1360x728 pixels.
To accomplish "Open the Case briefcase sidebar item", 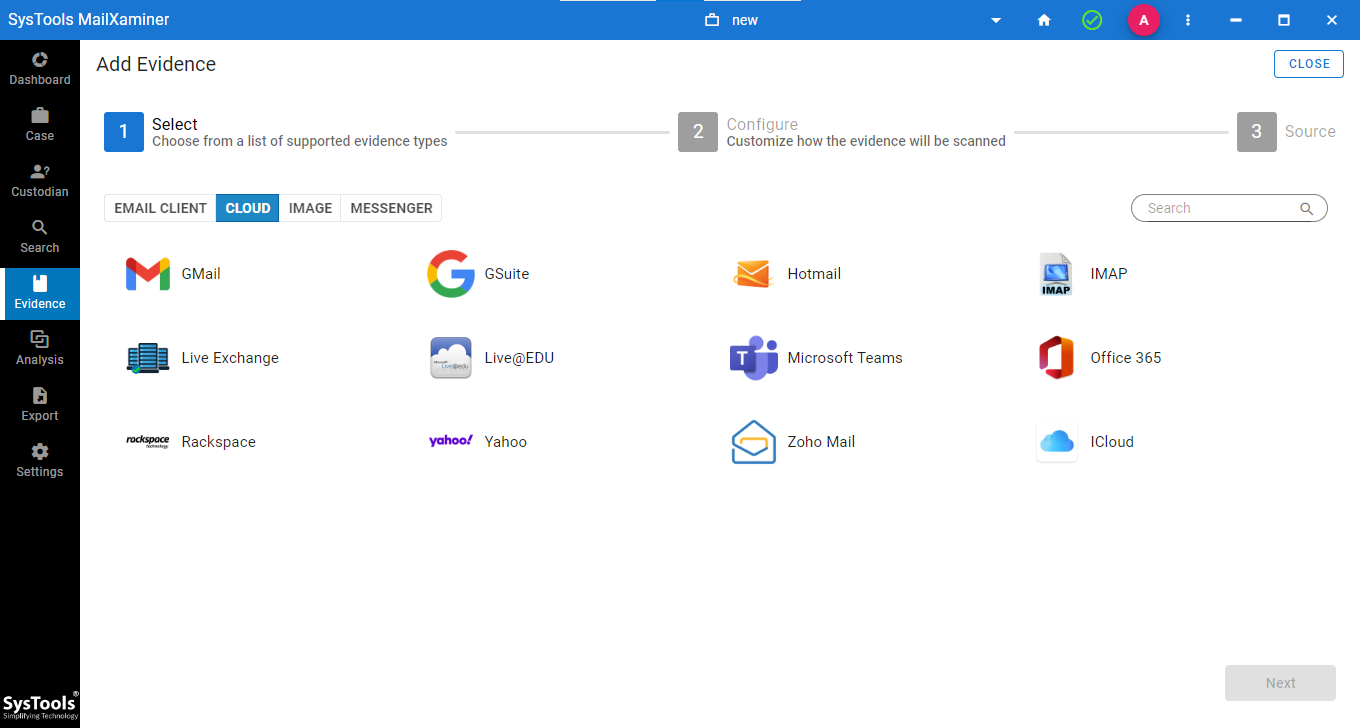I will pos(40,124).
